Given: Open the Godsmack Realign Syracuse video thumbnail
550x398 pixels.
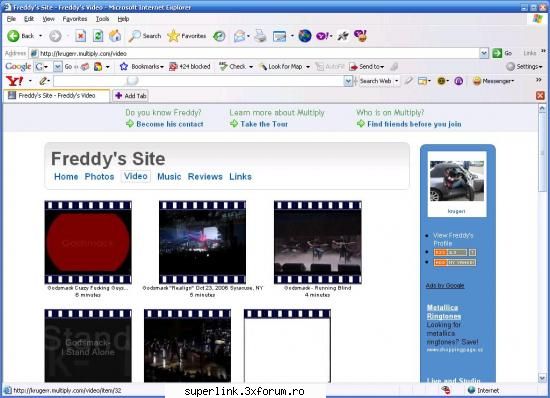Looking at the screenshot, I should [x=202, y=242].
